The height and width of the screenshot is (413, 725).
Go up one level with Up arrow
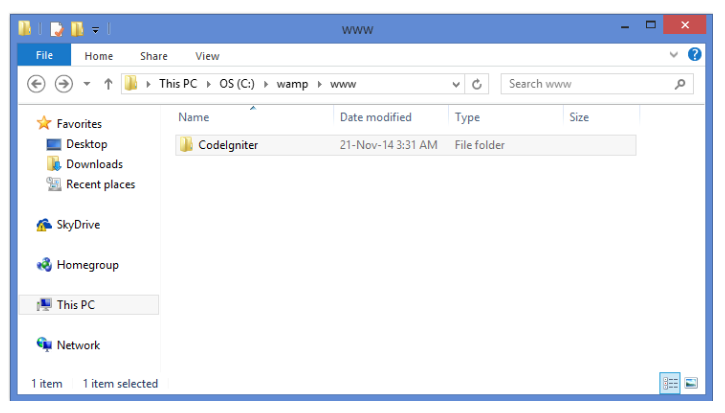tap(108, 84)
